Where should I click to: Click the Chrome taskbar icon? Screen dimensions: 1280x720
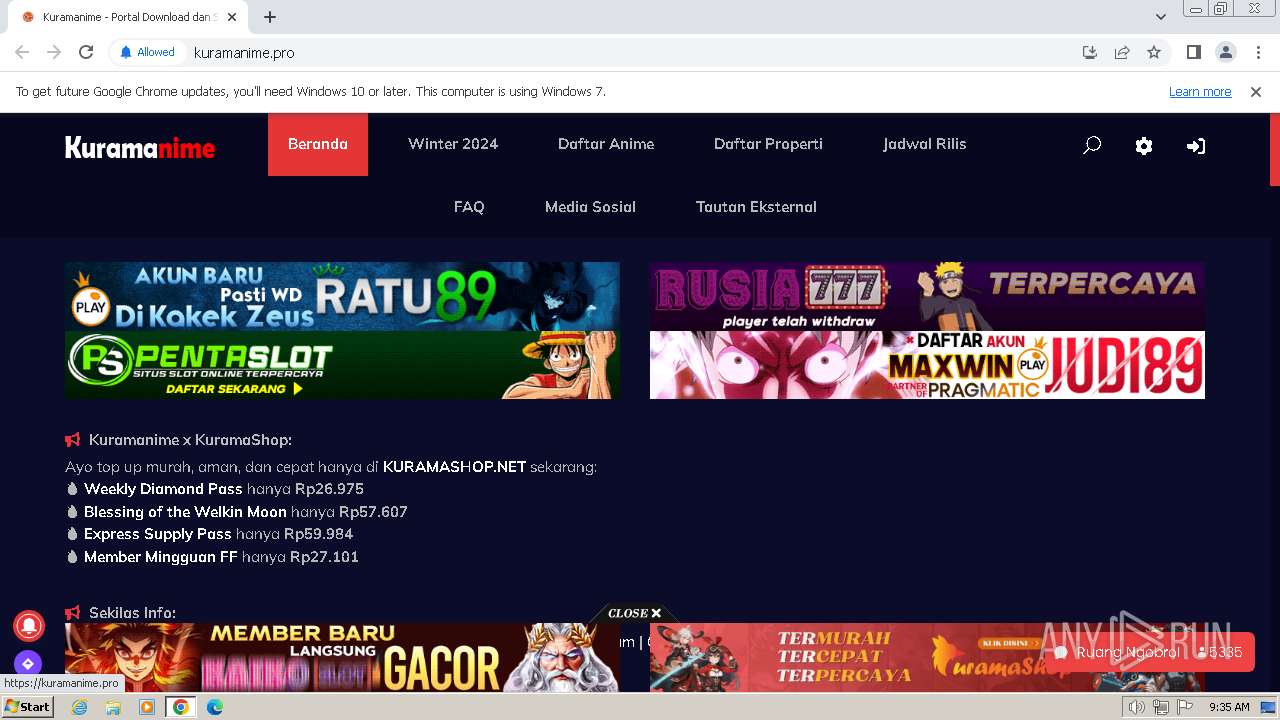[181, 707]
